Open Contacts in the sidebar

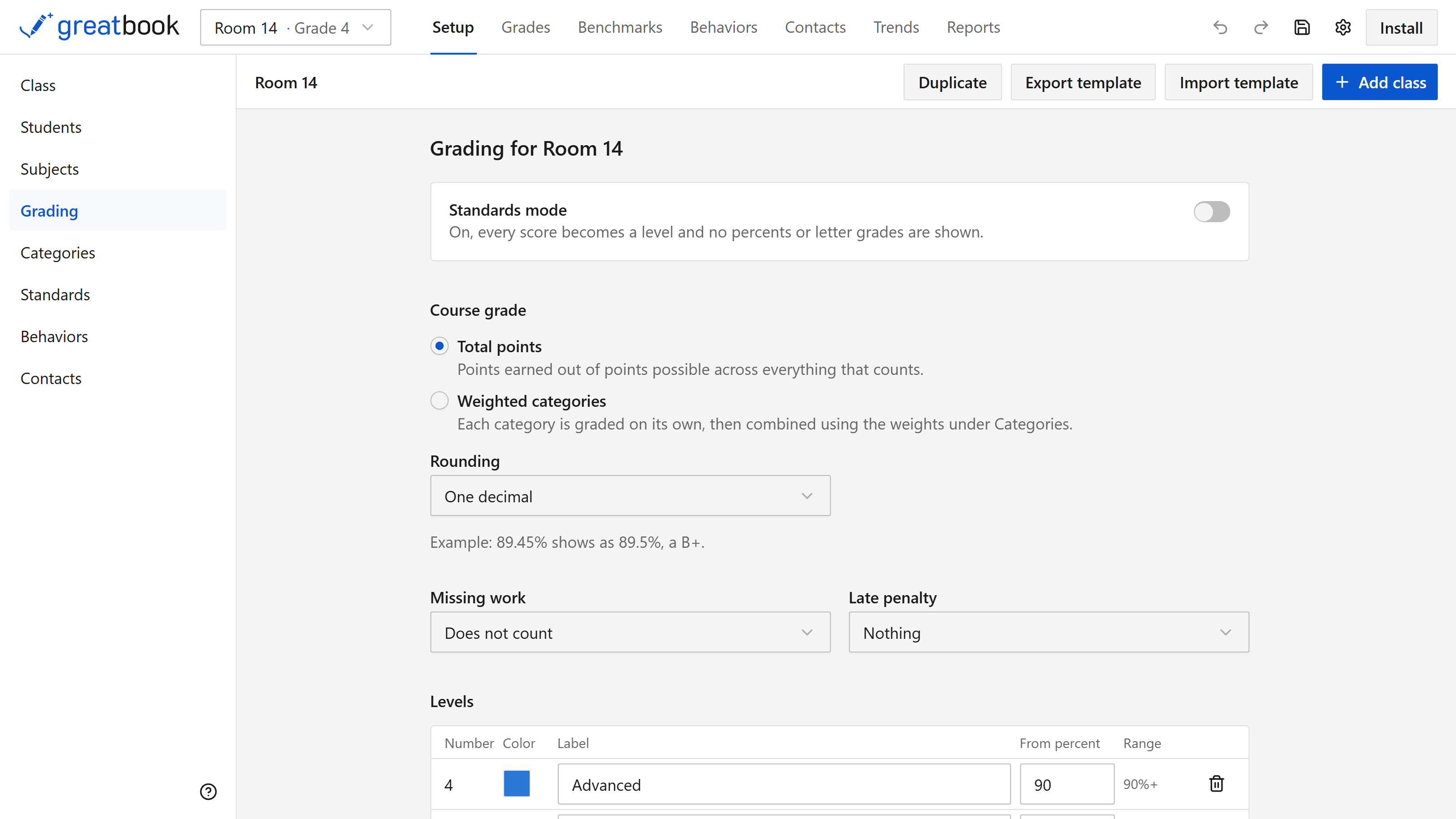coord(117,378)
